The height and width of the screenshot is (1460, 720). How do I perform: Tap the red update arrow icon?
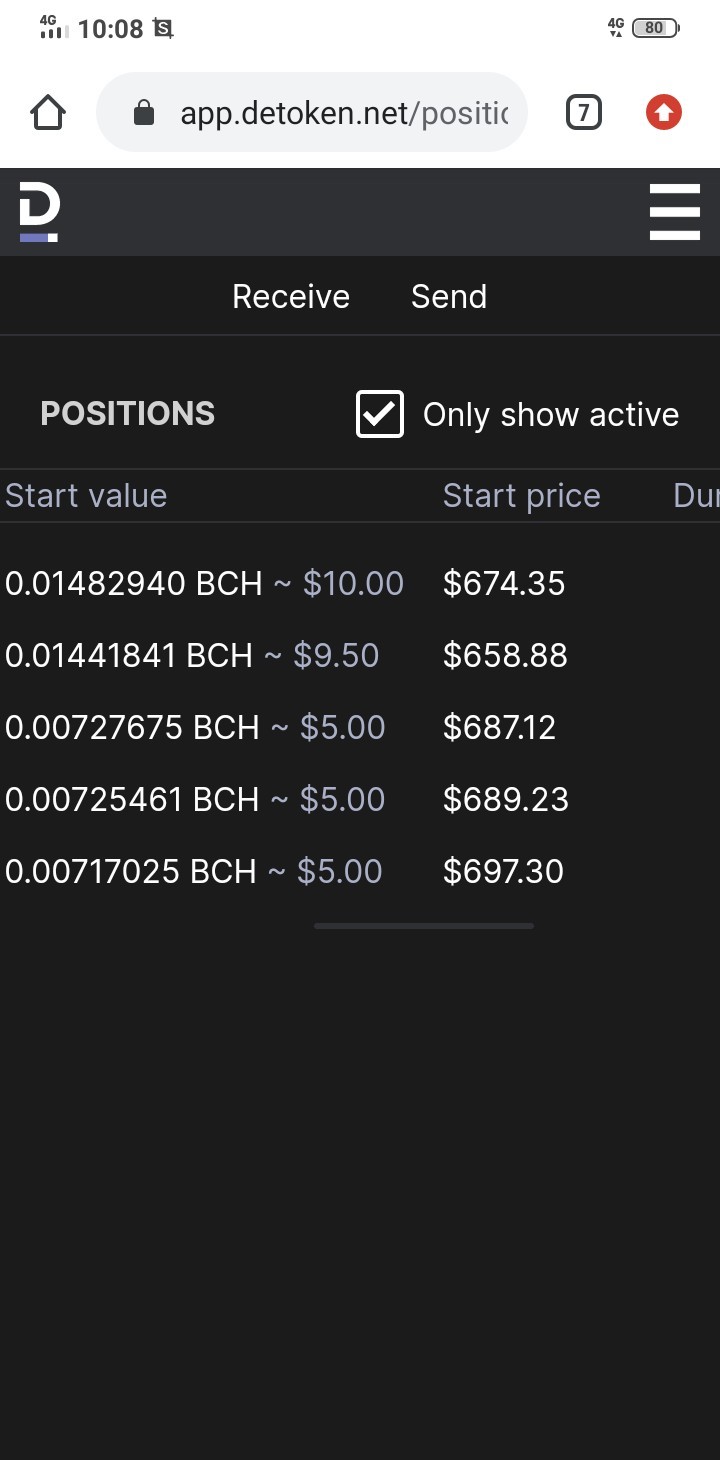point(664,113)
